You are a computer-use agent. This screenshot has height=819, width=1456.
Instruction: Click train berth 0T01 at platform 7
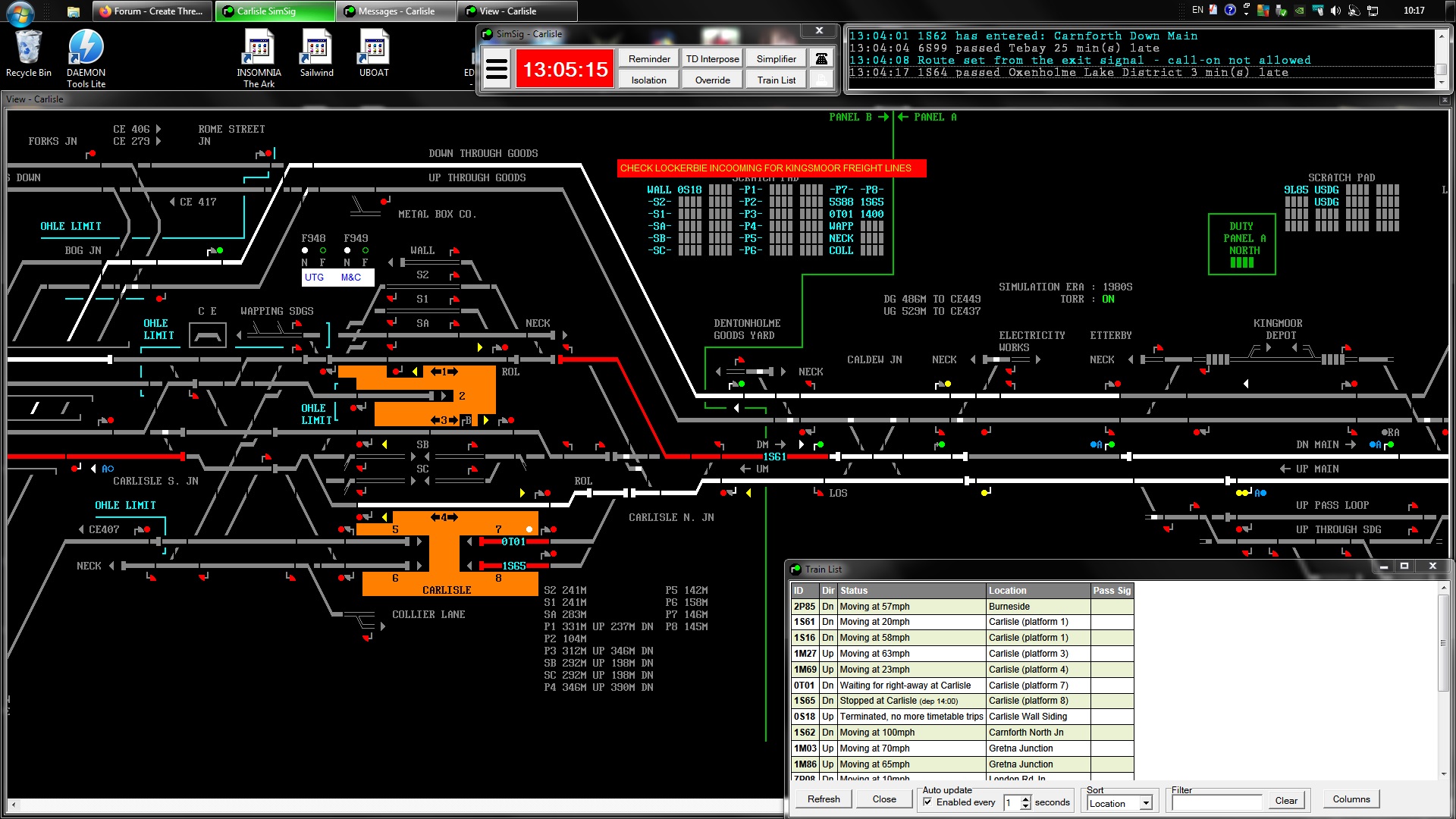513,541
